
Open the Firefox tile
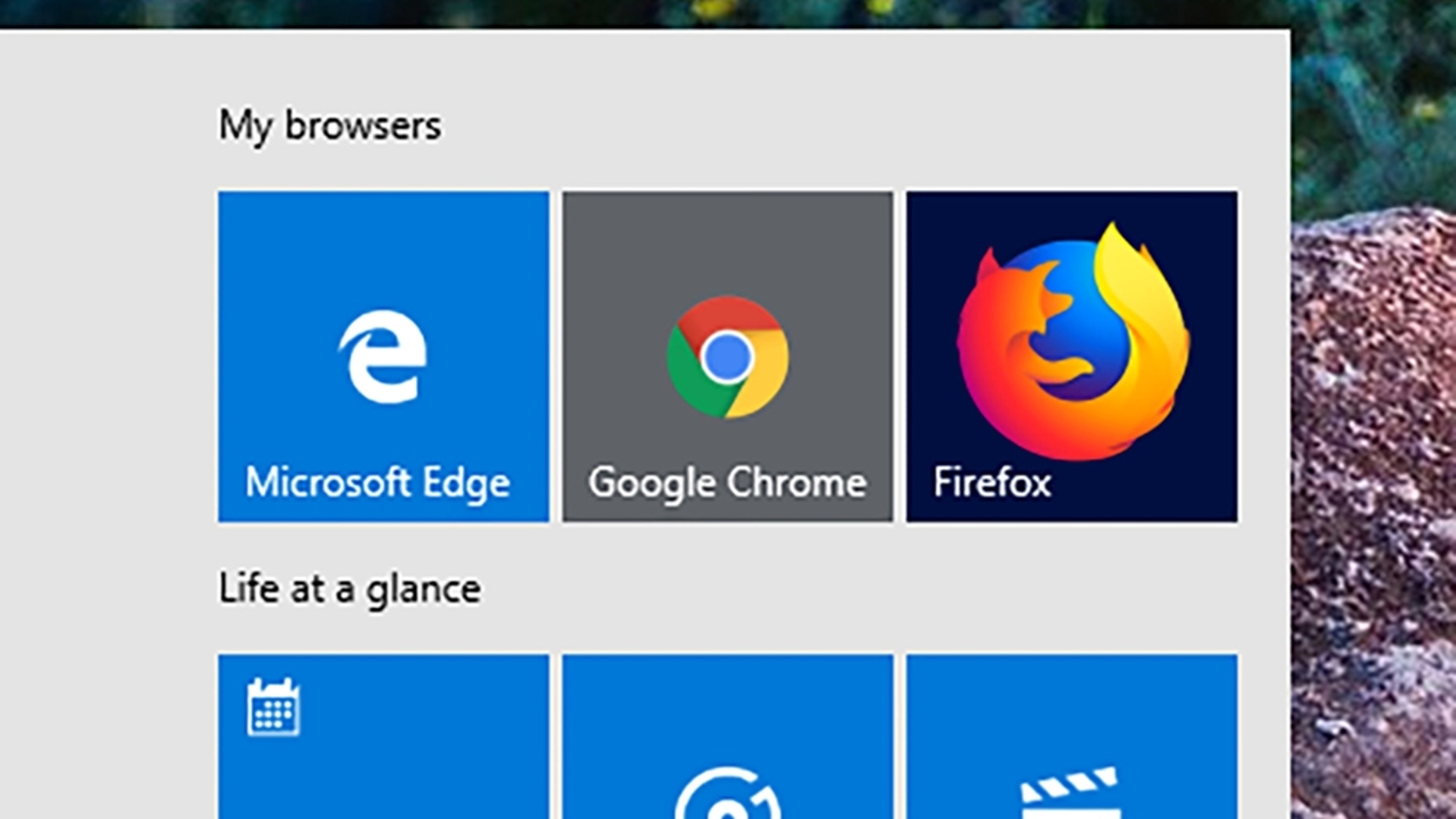[1071, 356]
